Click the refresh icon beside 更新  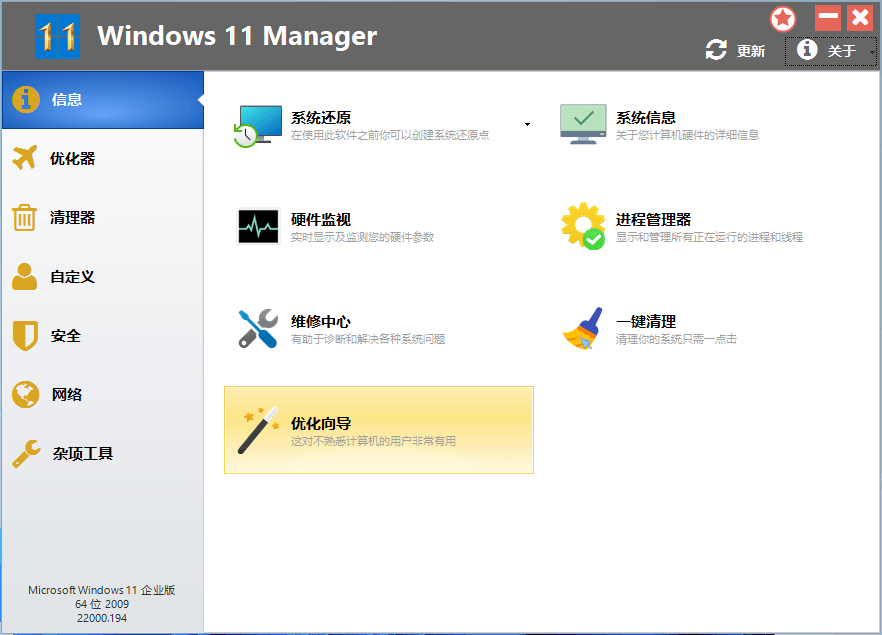coord(715,49)
